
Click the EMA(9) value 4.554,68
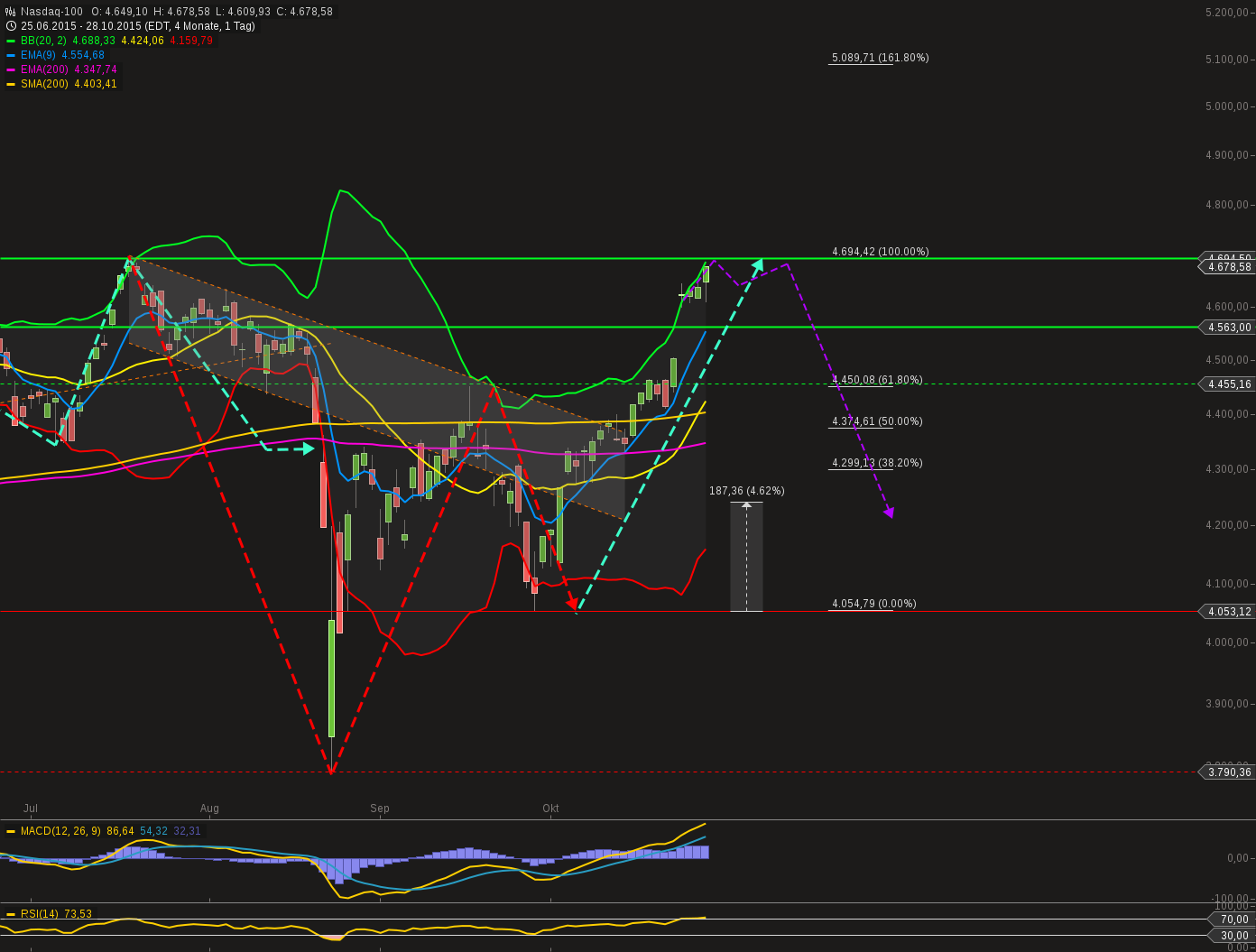(x=83, y=55)
